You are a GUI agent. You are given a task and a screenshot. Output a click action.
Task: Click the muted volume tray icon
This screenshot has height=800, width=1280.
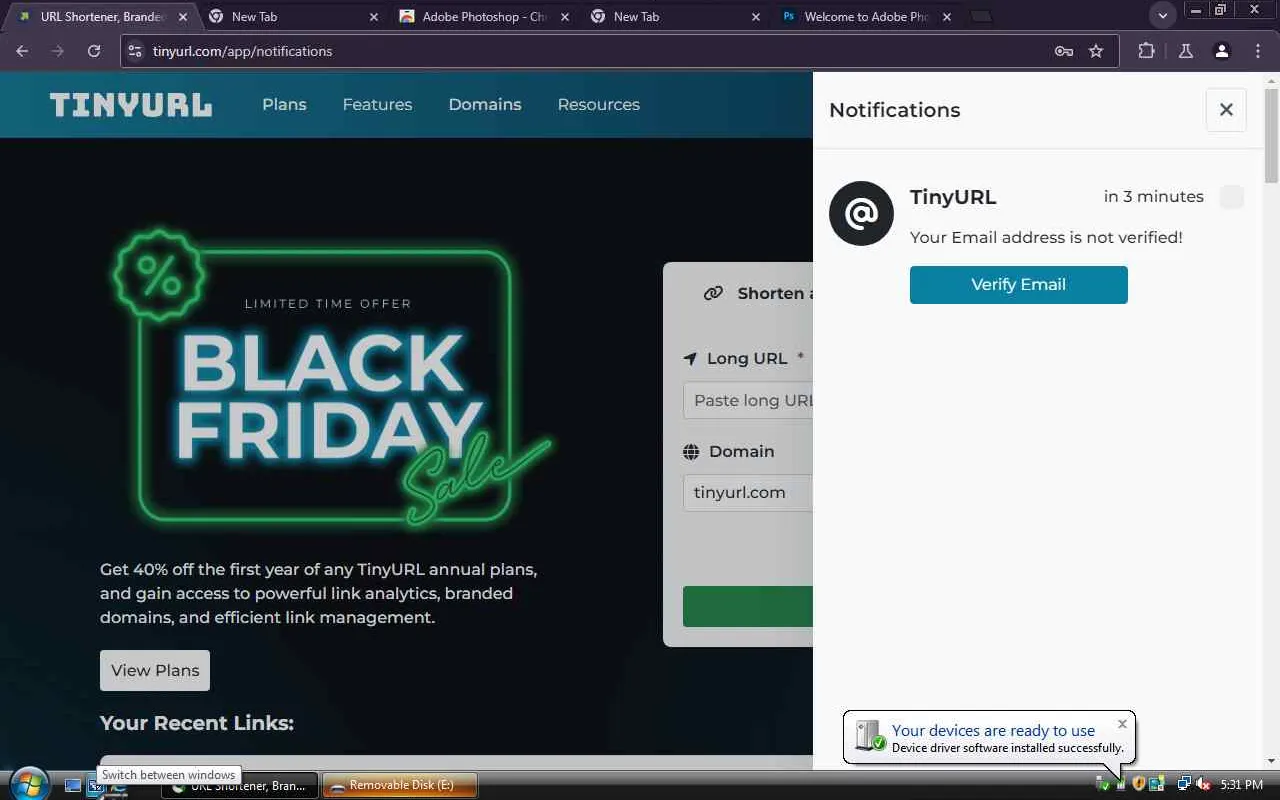click(1203, 785)
